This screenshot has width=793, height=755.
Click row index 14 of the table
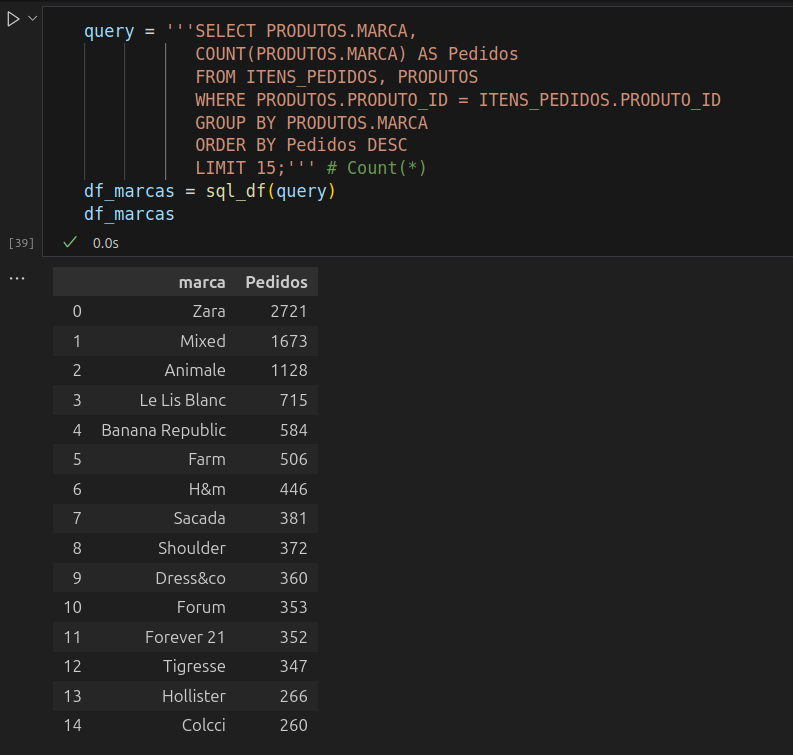72,725
